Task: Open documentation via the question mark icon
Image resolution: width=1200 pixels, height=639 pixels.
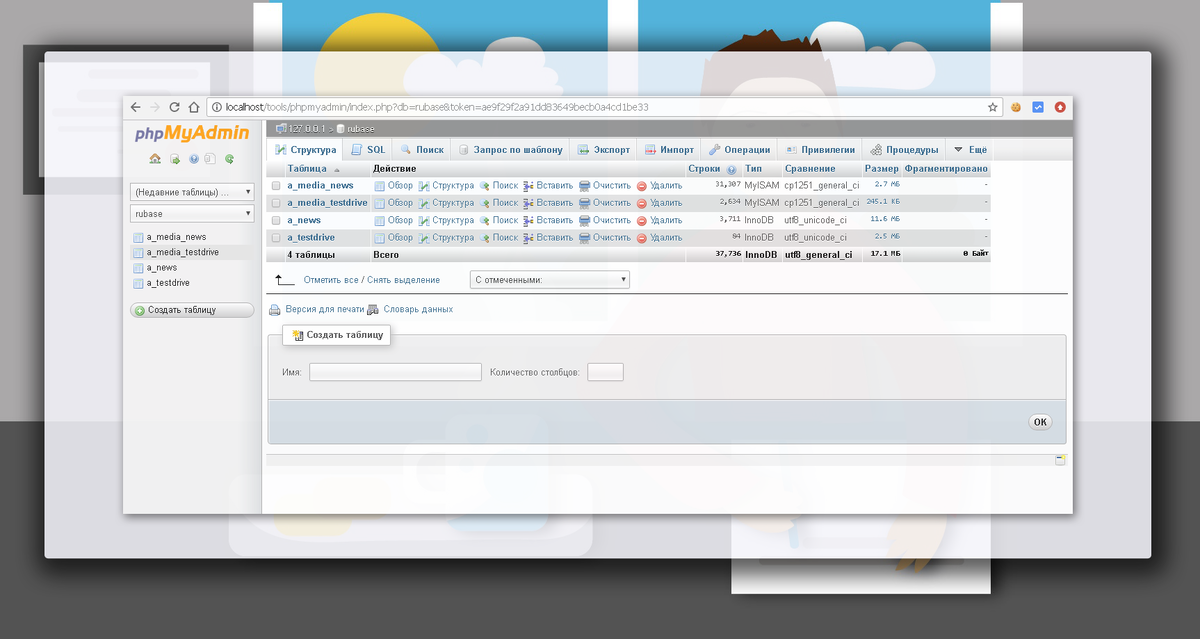Action: point(193,158)
